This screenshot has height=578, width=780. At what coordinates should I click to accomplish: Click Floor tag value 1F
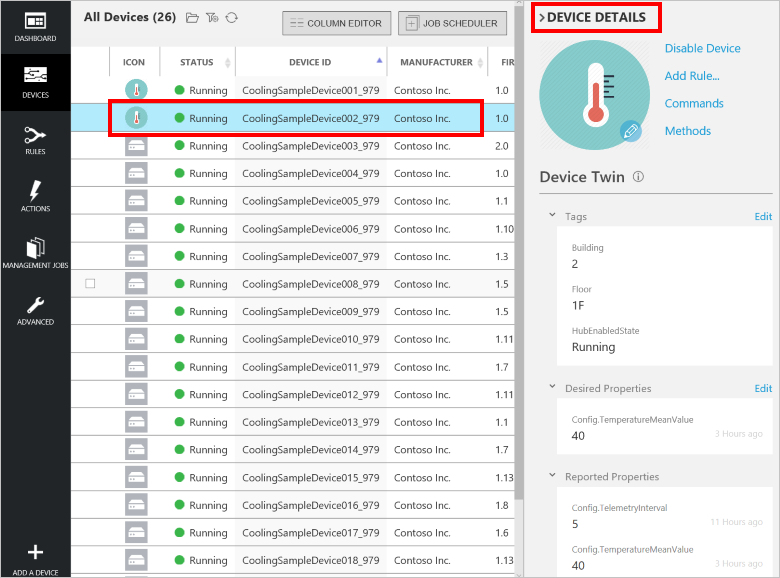coord(578,305)
